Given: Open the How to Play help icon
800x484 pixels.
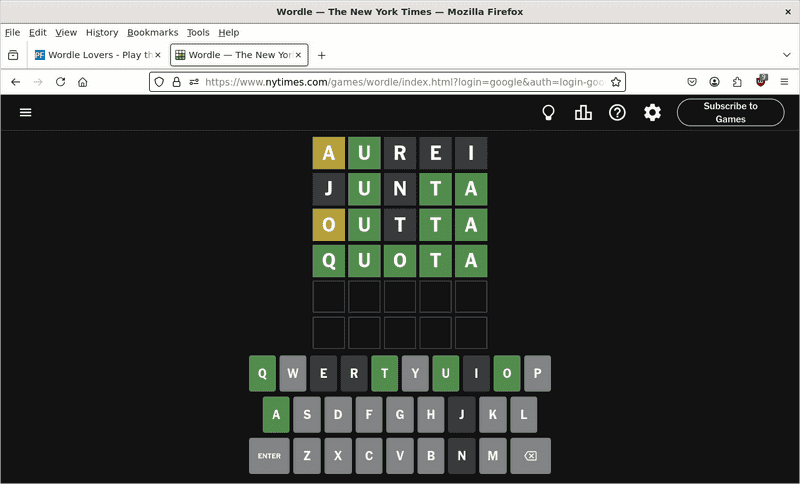Looking at the screenshot, I should (617, 113).
